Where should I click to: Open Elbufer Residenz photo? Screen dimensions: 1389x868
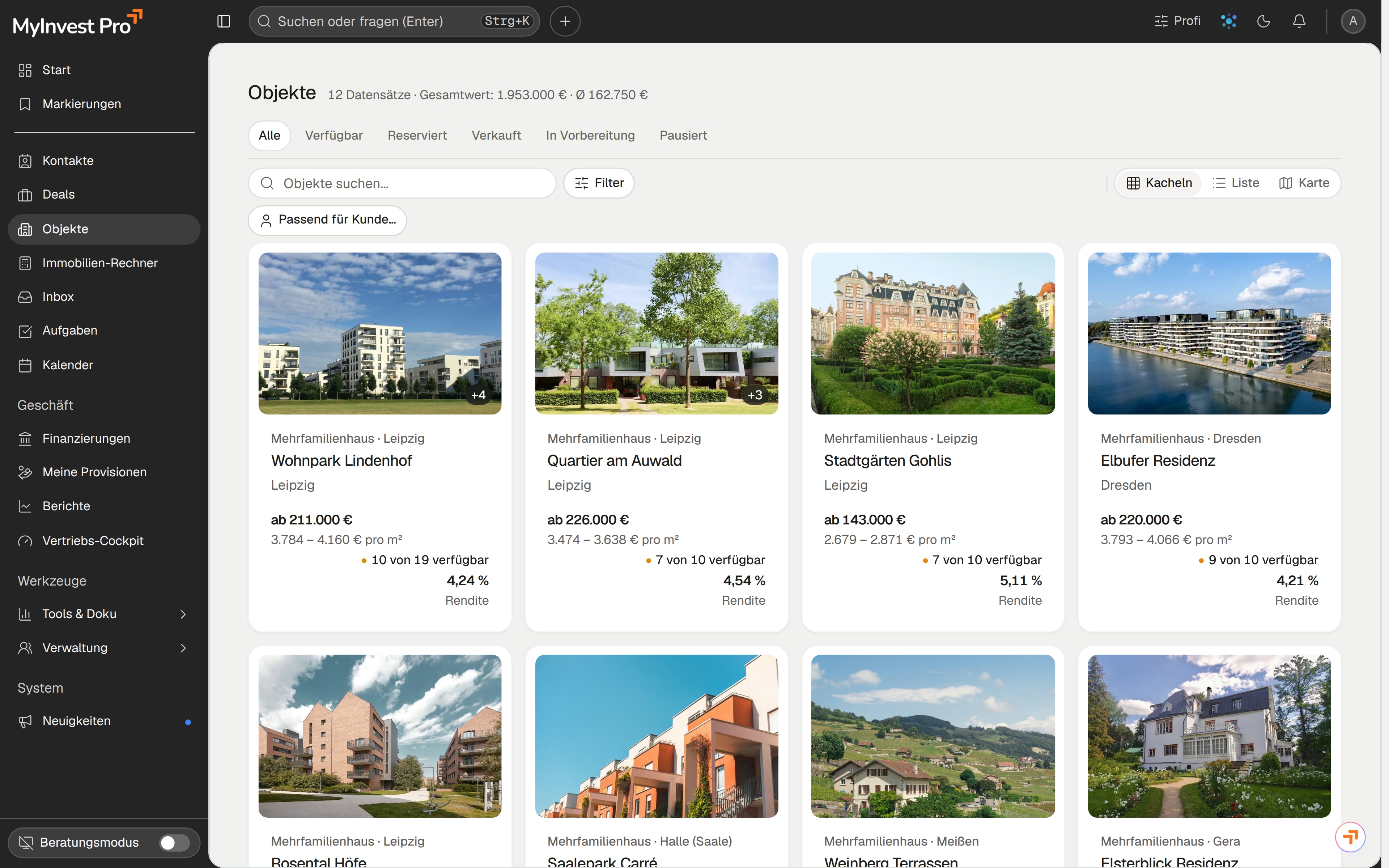coord(1209,333)
